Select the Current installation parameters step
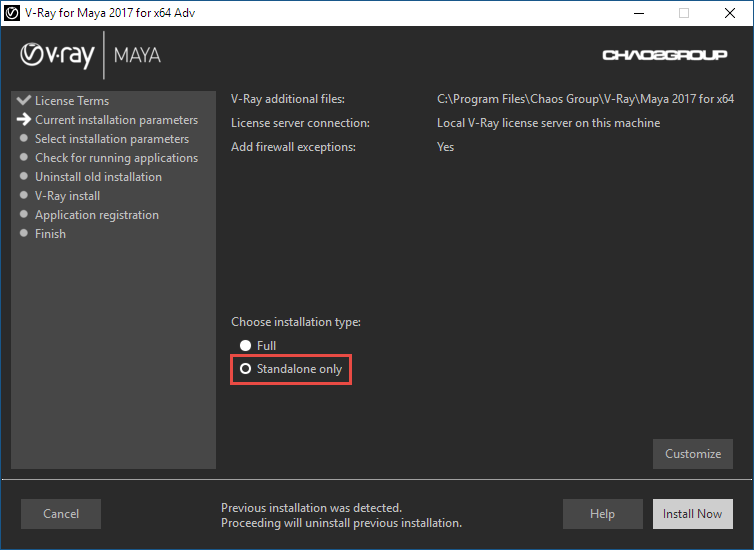Image resolution: width=754 pixels, height=550 pixels. pos(116,120)
